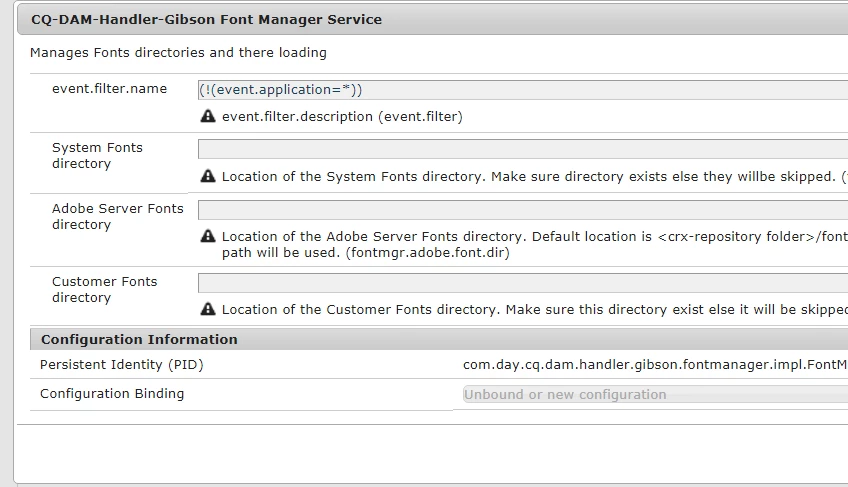
Task: Click the Adobe Server Fonts directory label
Action: point(117,216)
